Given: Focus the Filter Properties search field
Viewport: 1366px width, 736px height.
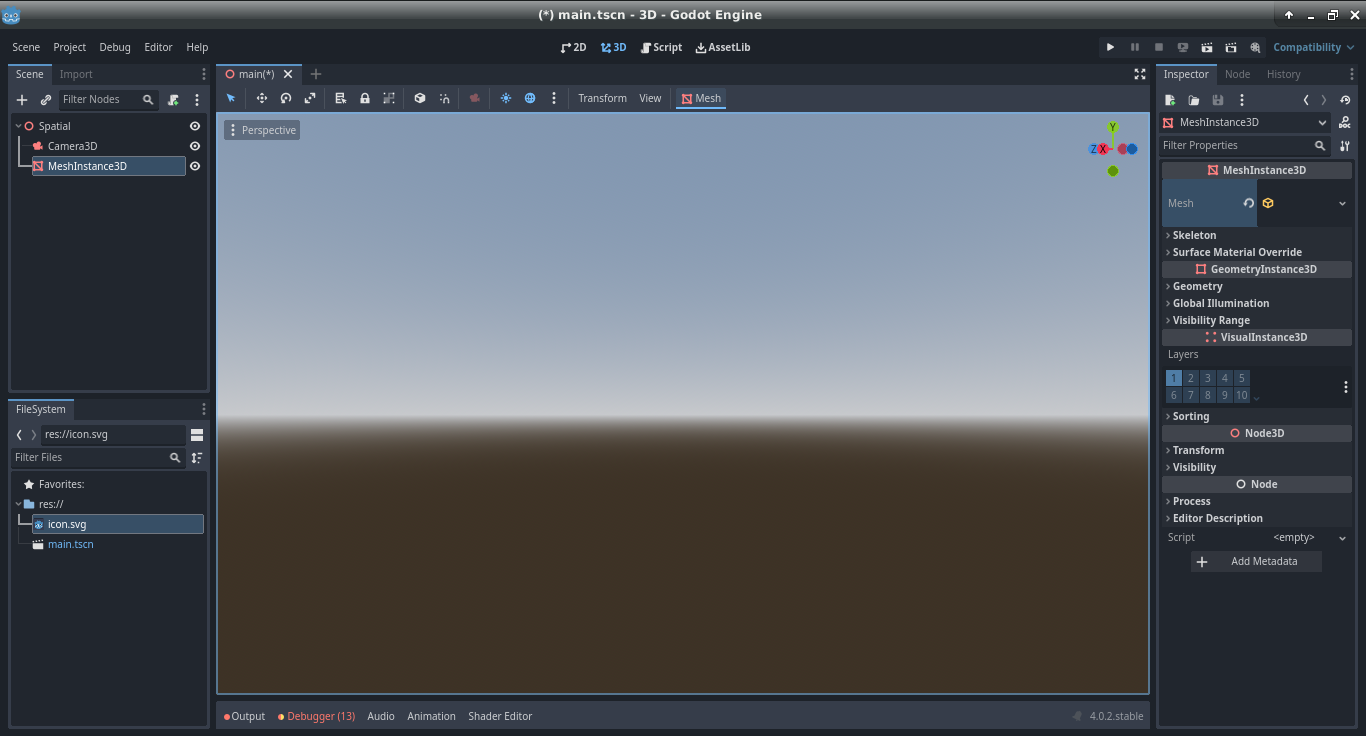Looking at the screenshot, I should [x=1245, y=146].
